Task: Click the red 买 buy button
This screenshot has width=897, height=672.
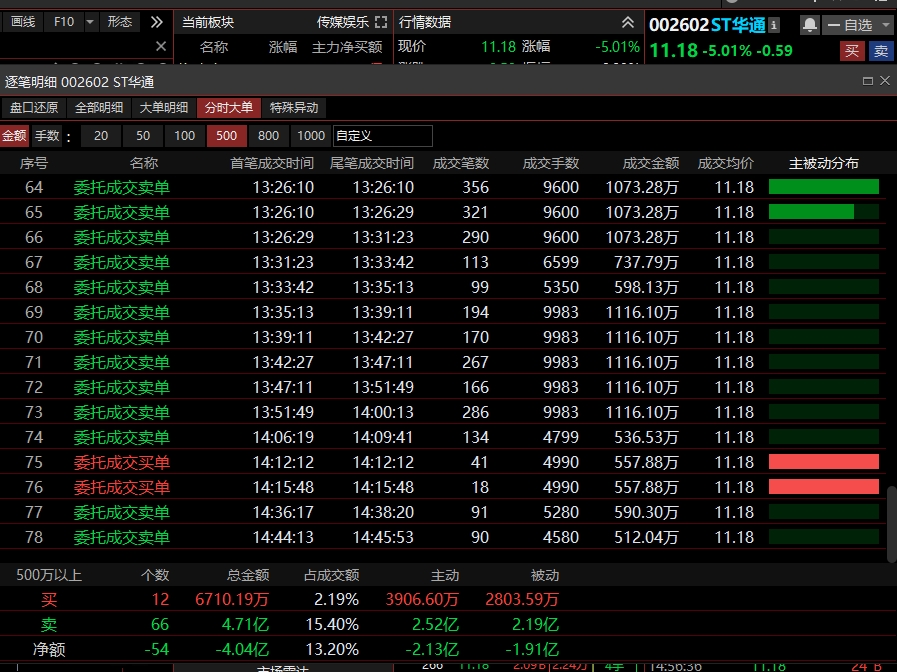Action: click(x=852, y=51)
